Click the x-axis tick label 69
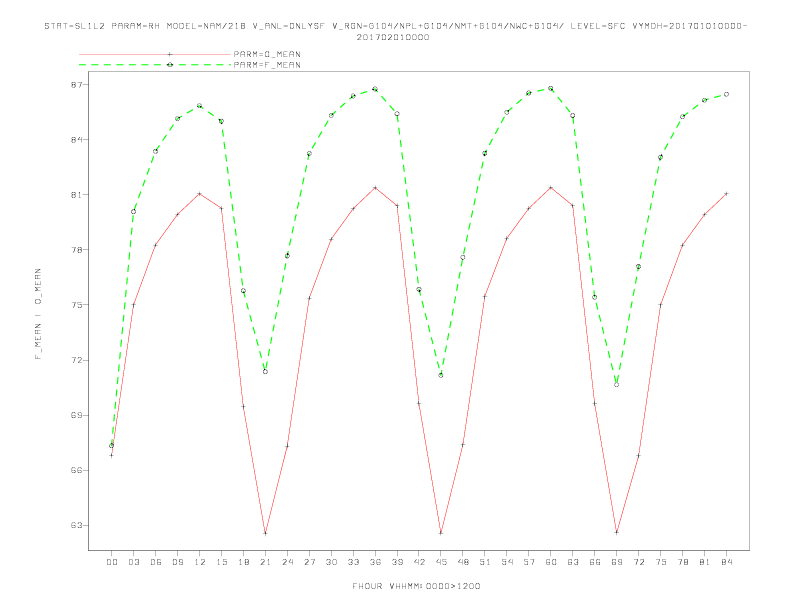792x612 pixels. [x=617, y=562]
